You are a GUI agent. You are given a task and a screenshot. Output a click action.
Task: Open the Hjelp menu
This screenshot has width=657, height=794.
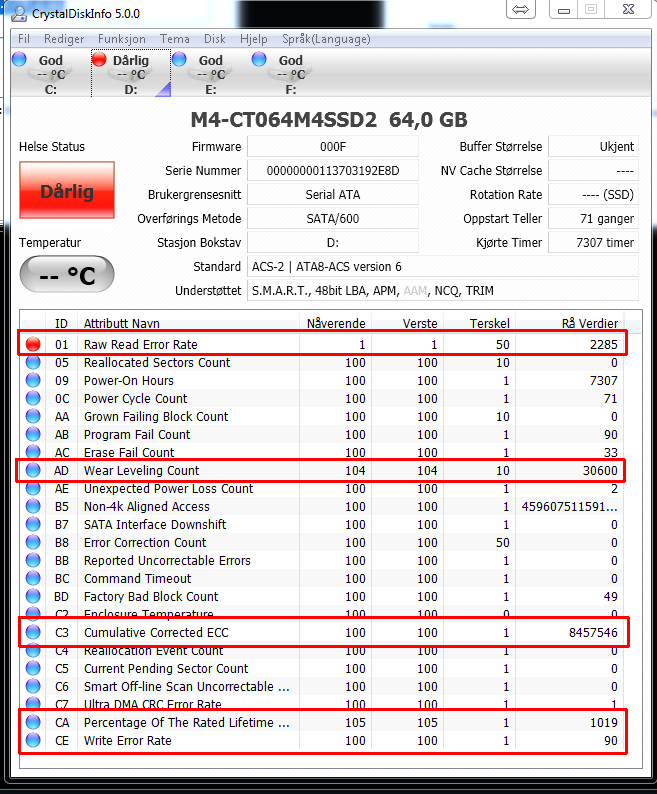[253, 39]
